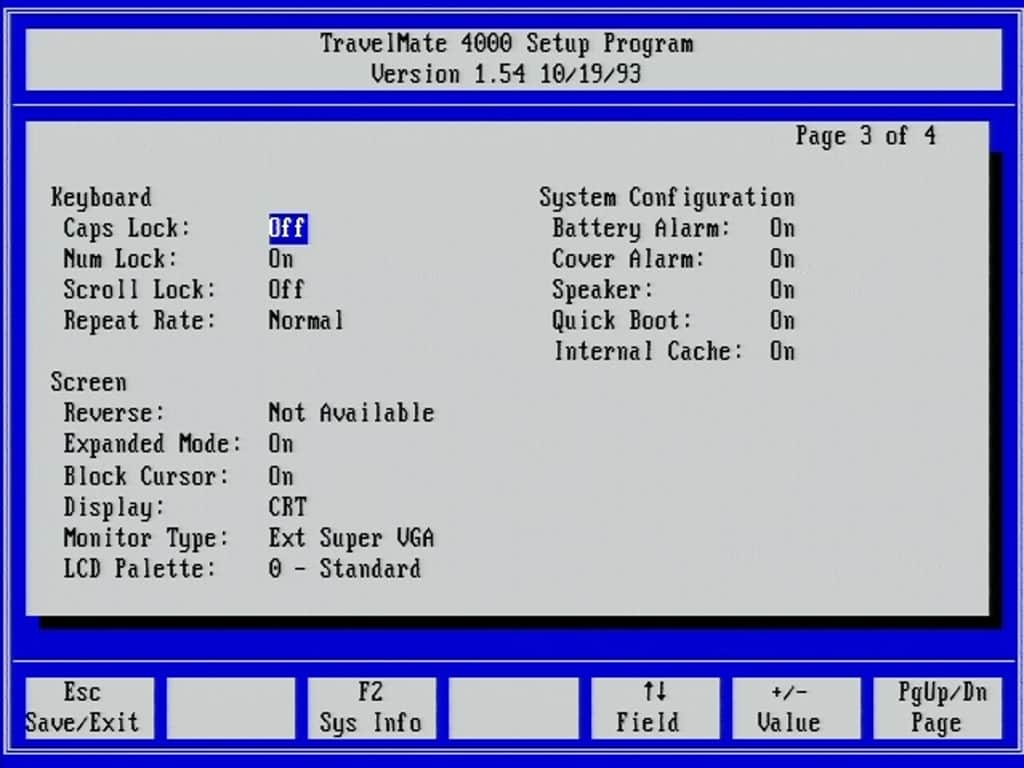Toggle the Internal Cache On value
This screenshot has height=768, width=1024.
(782, 351)
